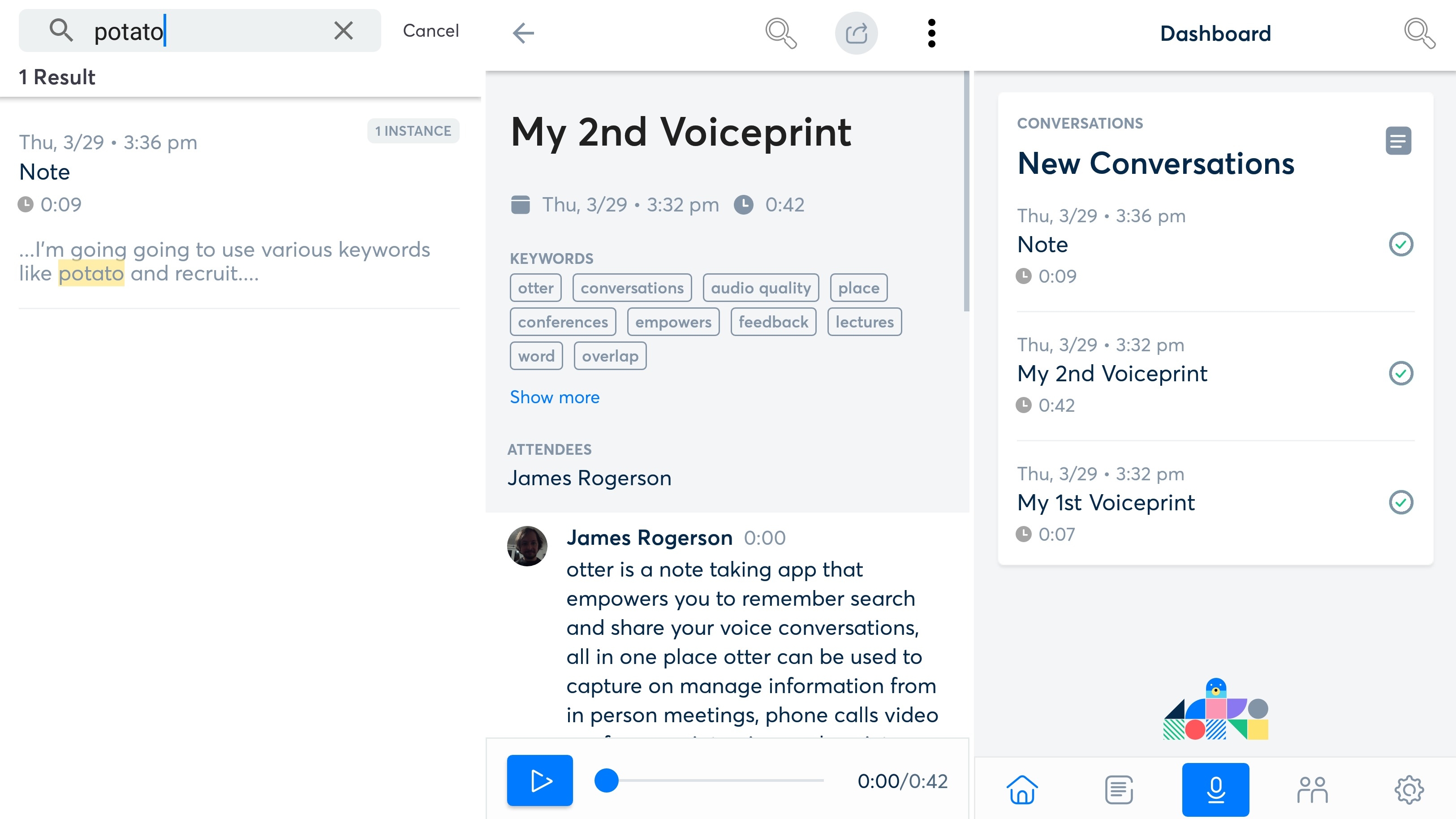The height and width of the screenshot is (819, 1456).
Task: Click Cancel to dismiss the search
Action: pos(430,29)
